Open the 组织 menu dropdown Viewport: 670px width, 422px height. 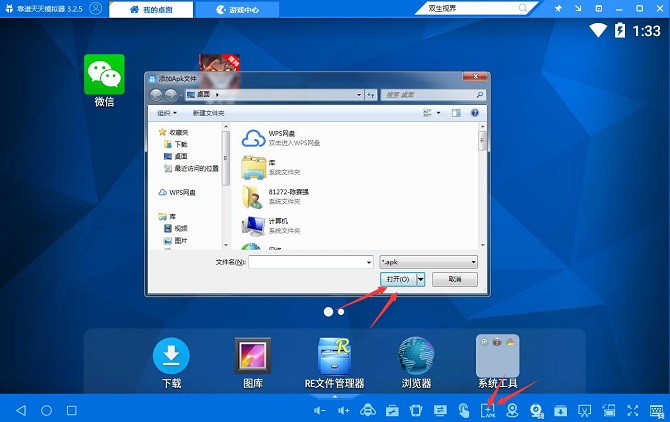[x=167, y=113]
